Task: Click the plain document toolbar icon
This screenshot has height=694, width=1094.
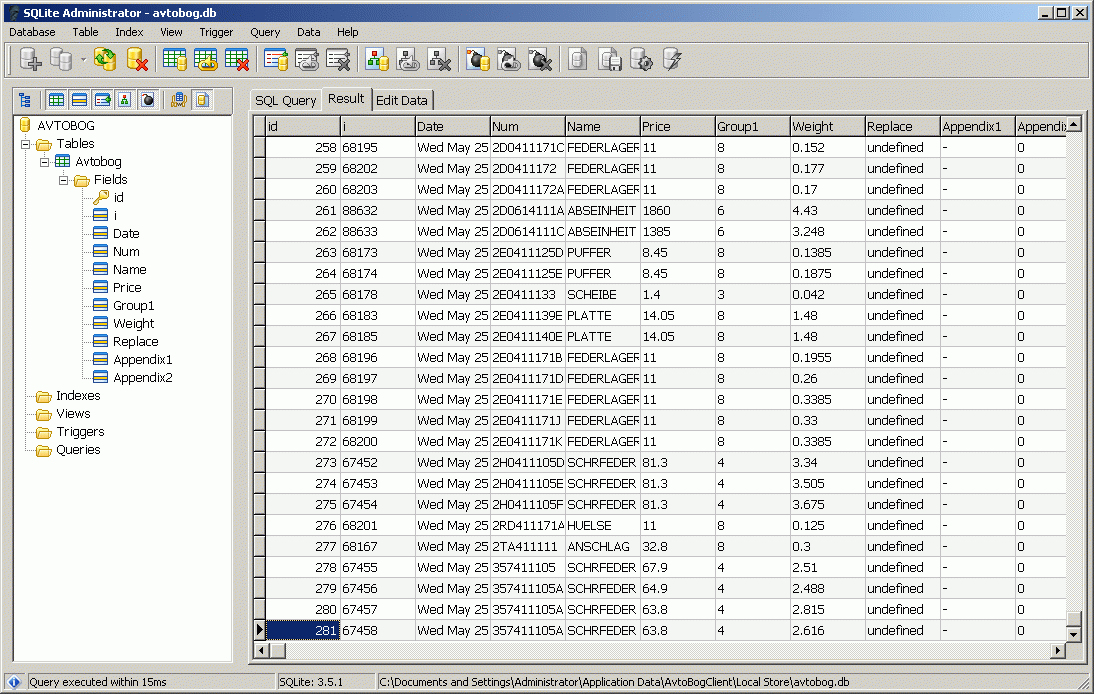Action: pyautogui.click(x=578, y=60)
